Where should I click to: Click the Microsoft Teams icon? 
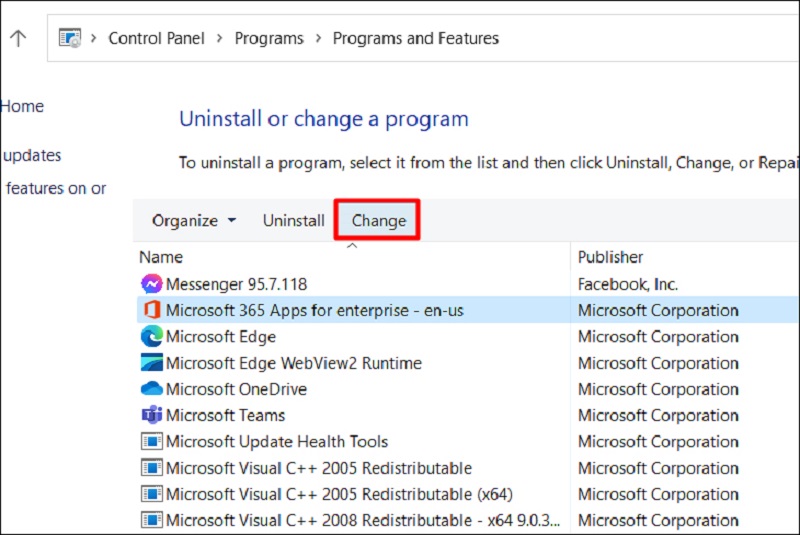pyautogui.click(x=151, y=415)
